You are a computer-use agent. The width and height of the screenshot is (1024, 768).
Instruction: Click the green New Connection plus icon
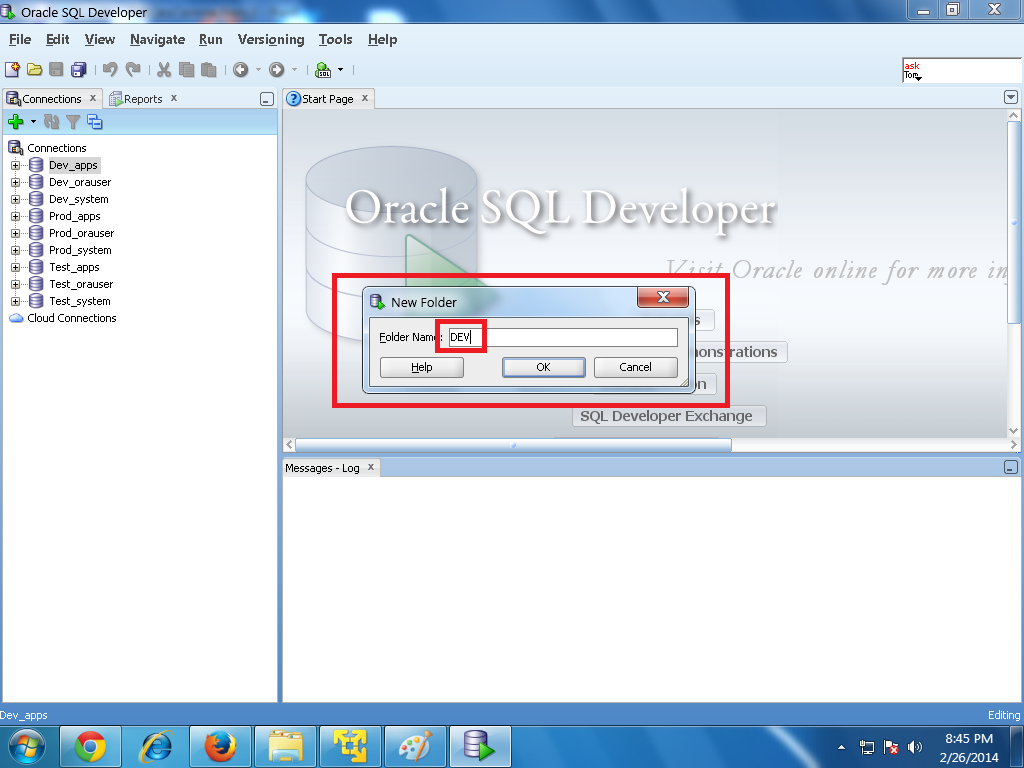click(x=16, y=121)
